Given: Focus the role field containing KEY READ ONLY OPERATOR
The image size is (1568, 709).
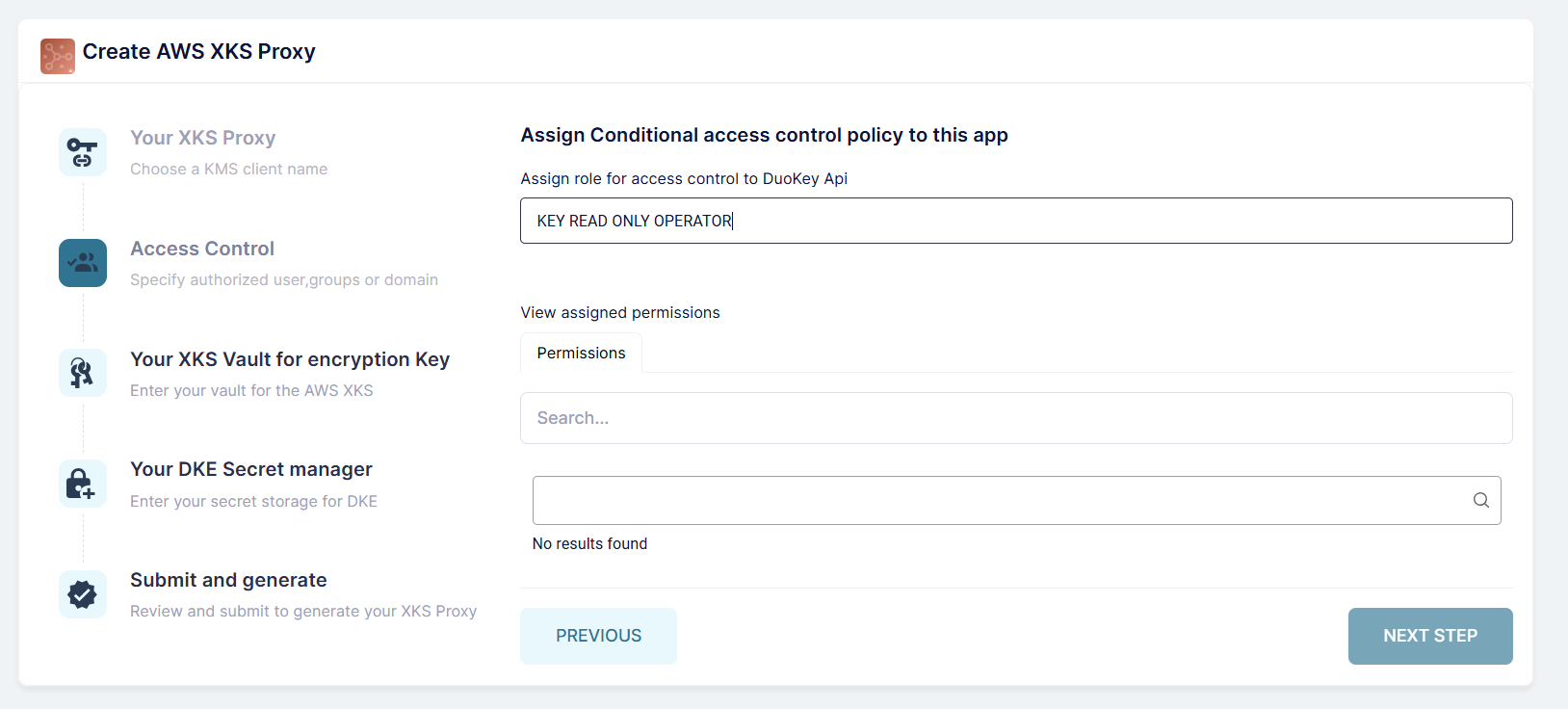Looking at the screenshot, I should pyautogui.click(x=1016, y=221).
